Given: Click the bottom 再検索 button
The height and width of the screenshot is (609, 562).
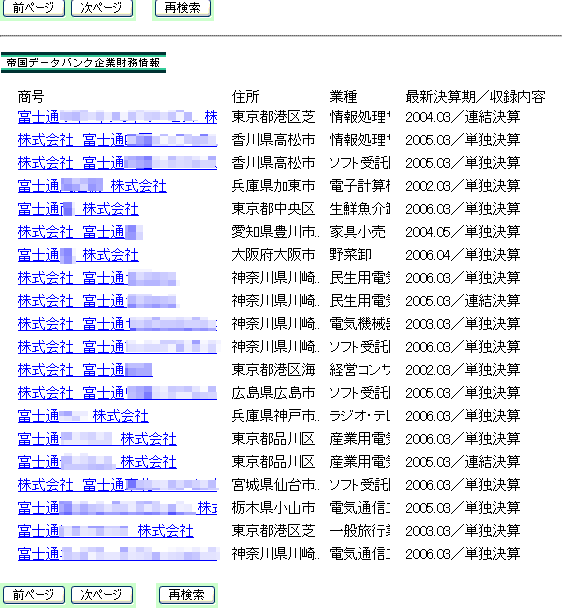Looking at the screenshot, I should (187, 595).
